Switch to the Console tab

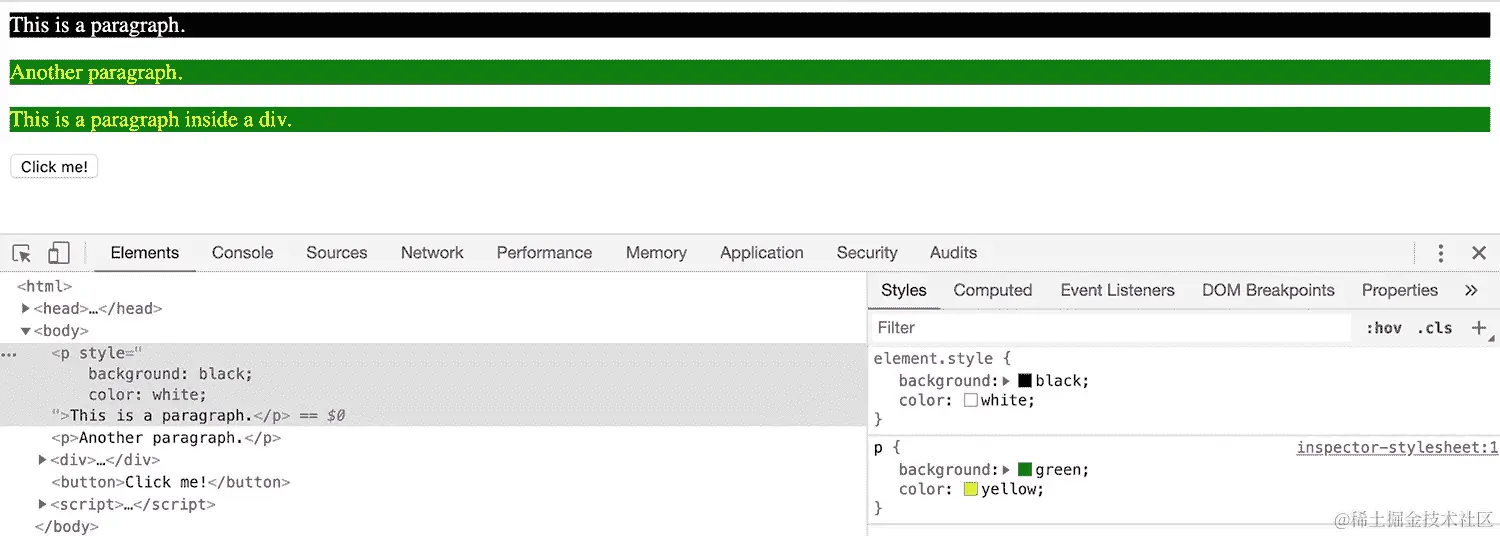(x=242, y=253)
